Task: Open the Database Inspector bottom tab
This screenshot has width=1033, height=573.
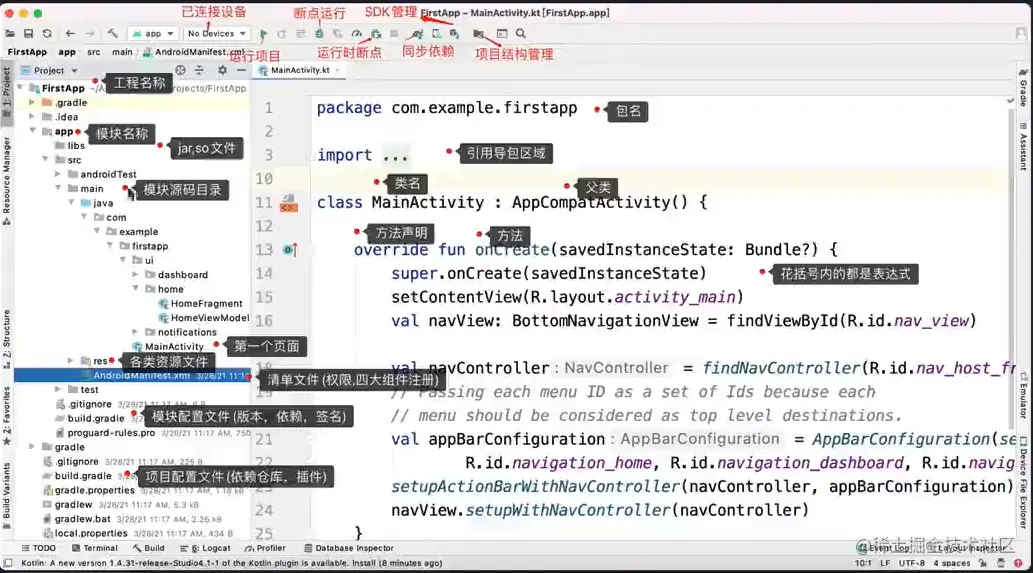Action: point(349,548)
